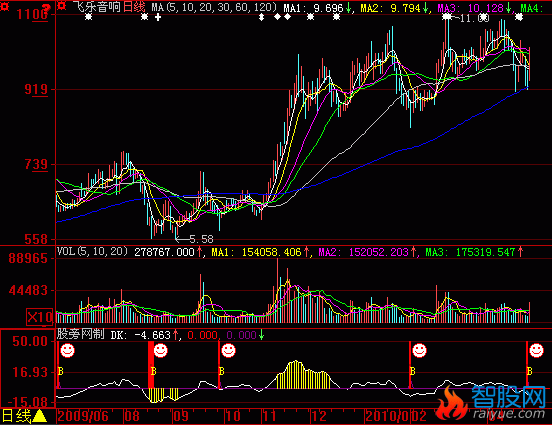Open the VOL(5,10,20) indicator settings
The image size is (552, 425).
point(92,251)
